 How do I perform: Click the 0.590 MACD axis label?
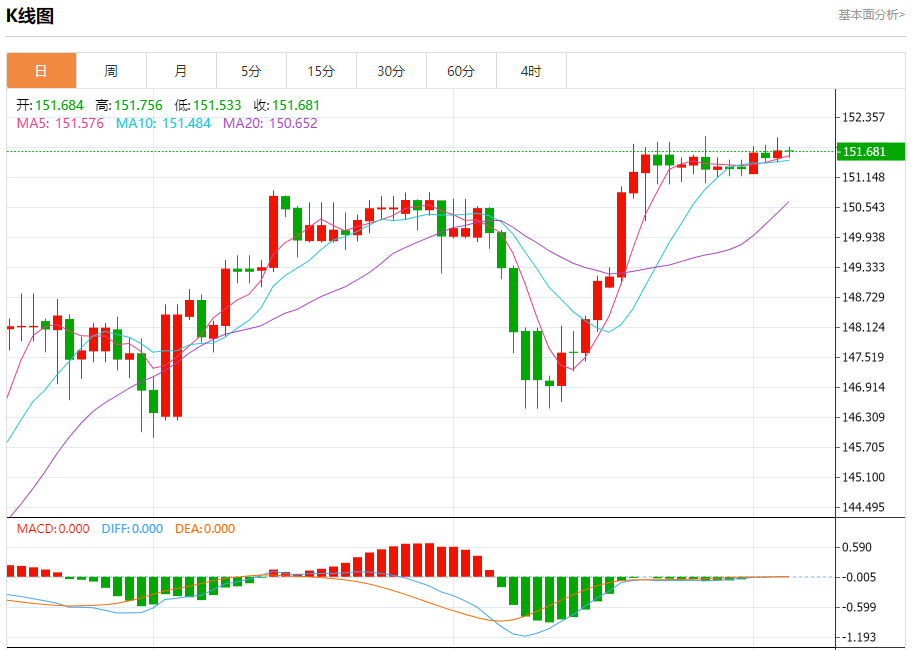857,547
